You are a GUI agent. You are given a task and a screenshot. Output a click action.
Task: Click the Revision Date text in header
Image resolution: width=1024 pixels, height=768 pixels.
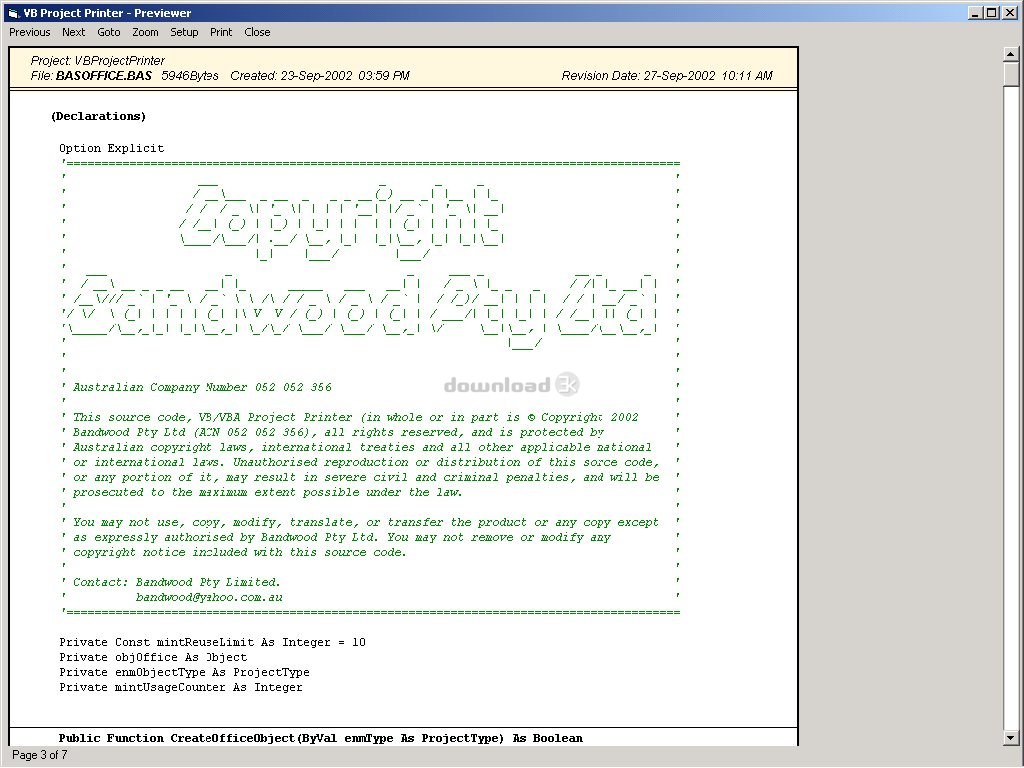667,76
